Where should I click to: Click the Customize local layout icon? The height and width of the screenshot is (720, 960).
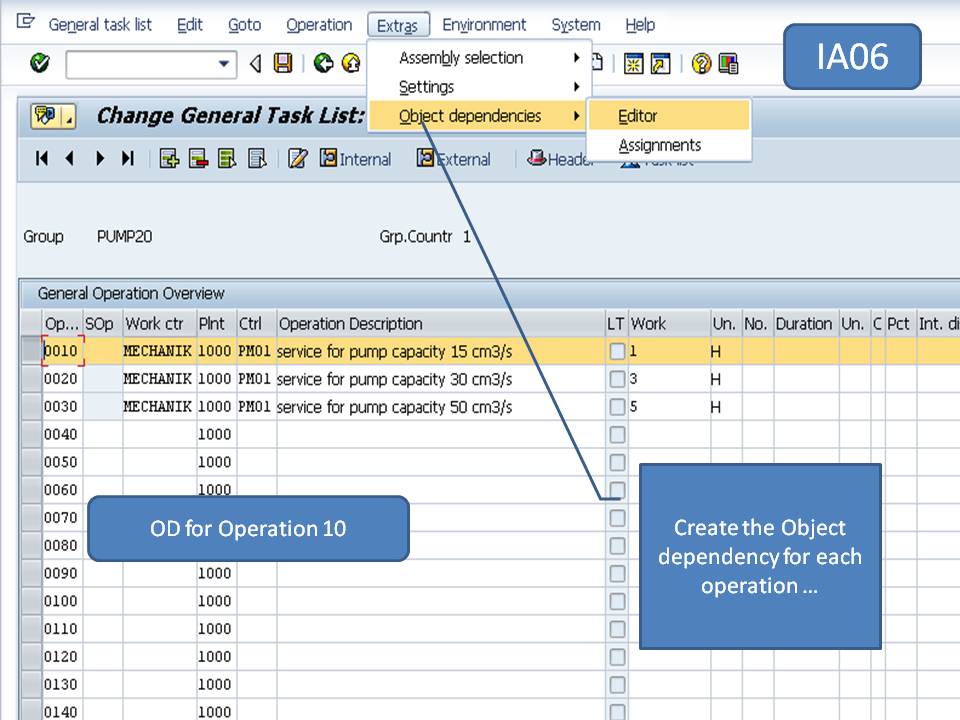coord(729,63)
